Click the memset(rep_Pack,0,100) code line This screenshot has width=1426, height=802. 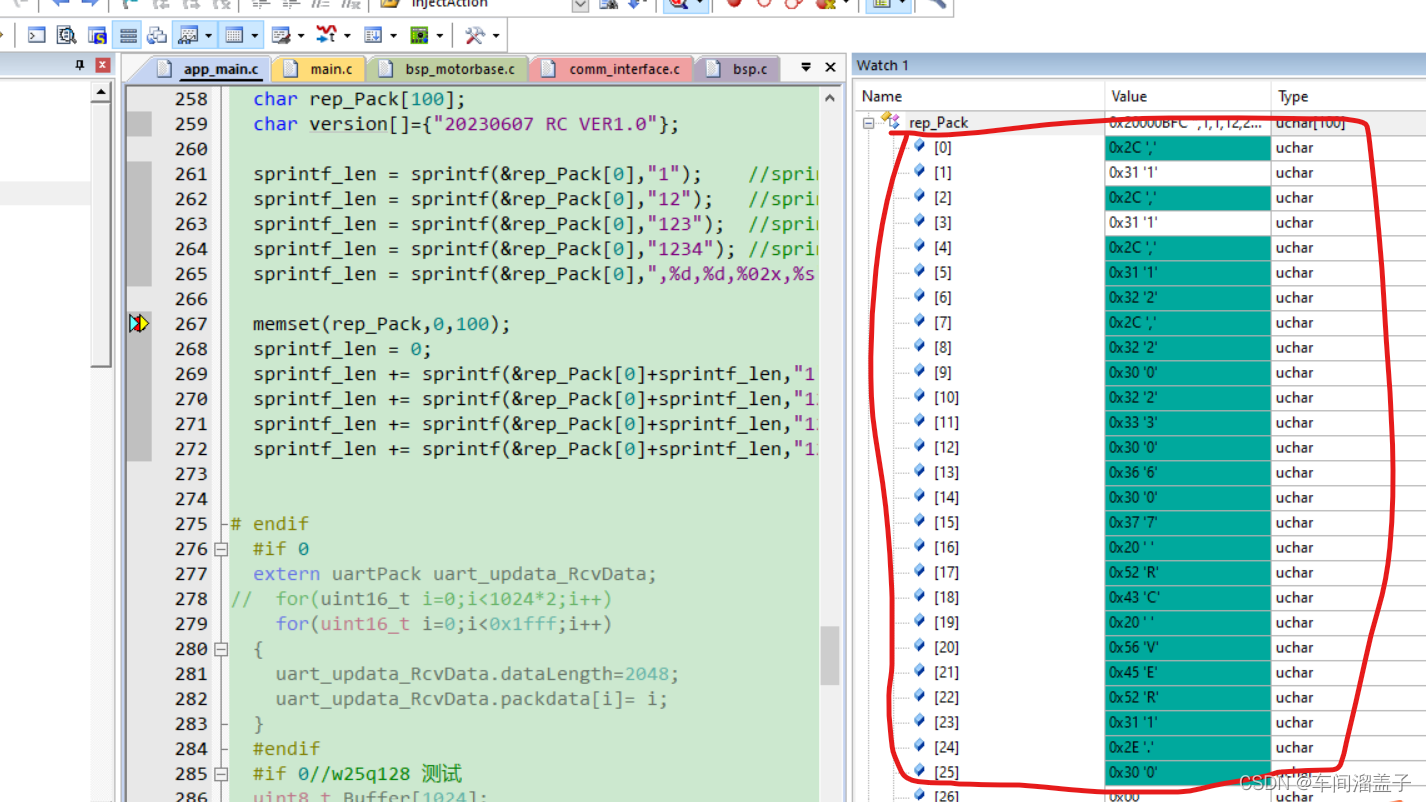(x=382, y=324)
